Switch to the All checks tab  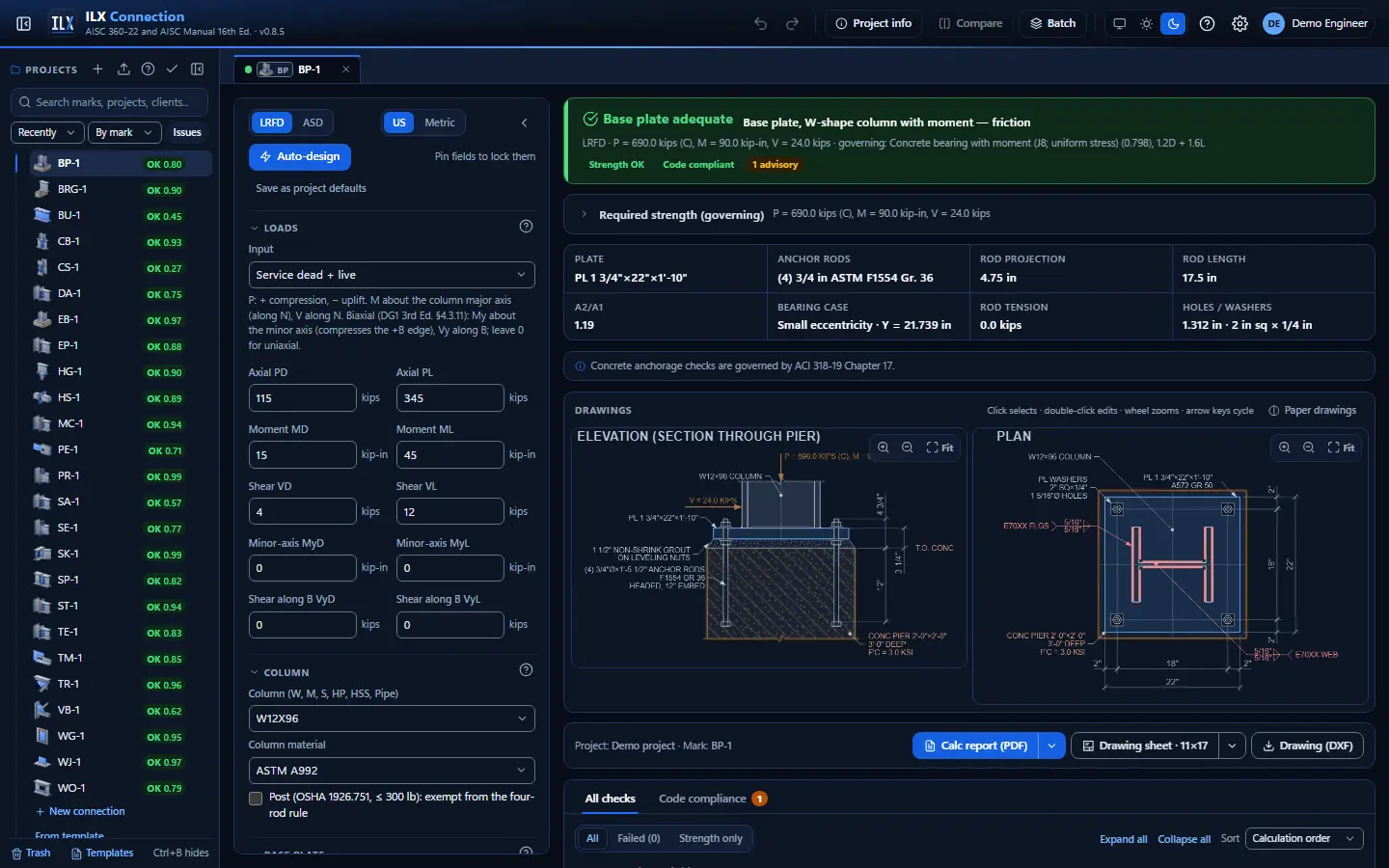click(610, 799)
